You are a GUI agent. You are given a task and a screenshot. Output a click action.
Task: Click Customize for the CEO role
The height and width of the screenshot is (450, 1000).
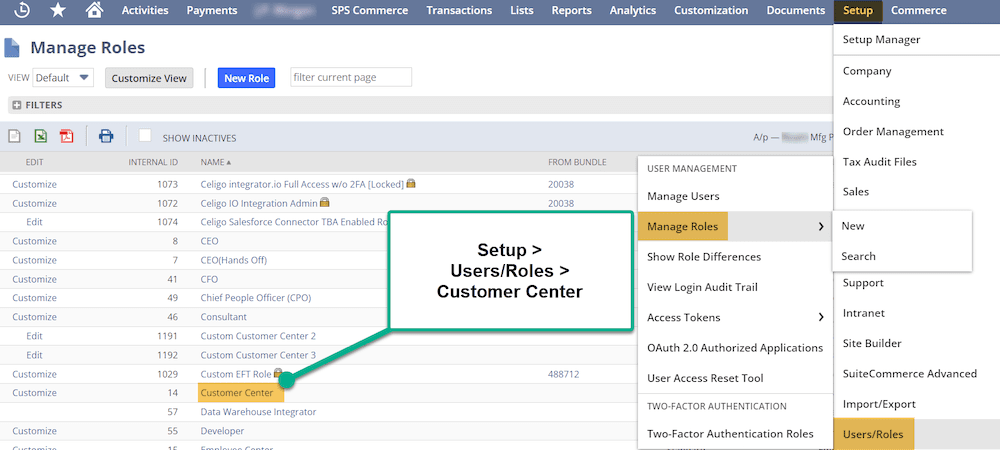pos(34,241)
